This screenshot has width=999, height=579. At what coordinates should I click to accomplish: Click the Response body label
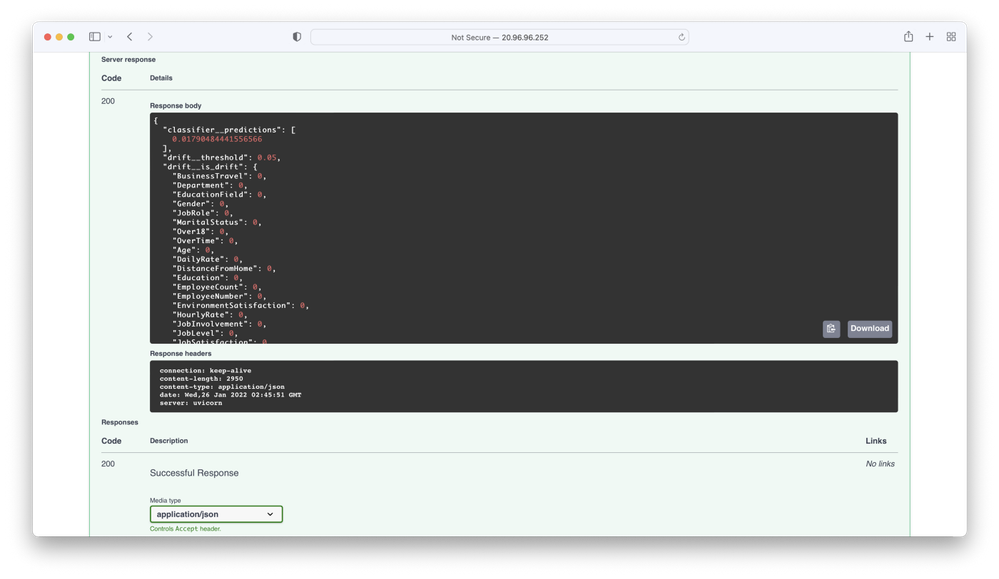[x=175, y=106]
